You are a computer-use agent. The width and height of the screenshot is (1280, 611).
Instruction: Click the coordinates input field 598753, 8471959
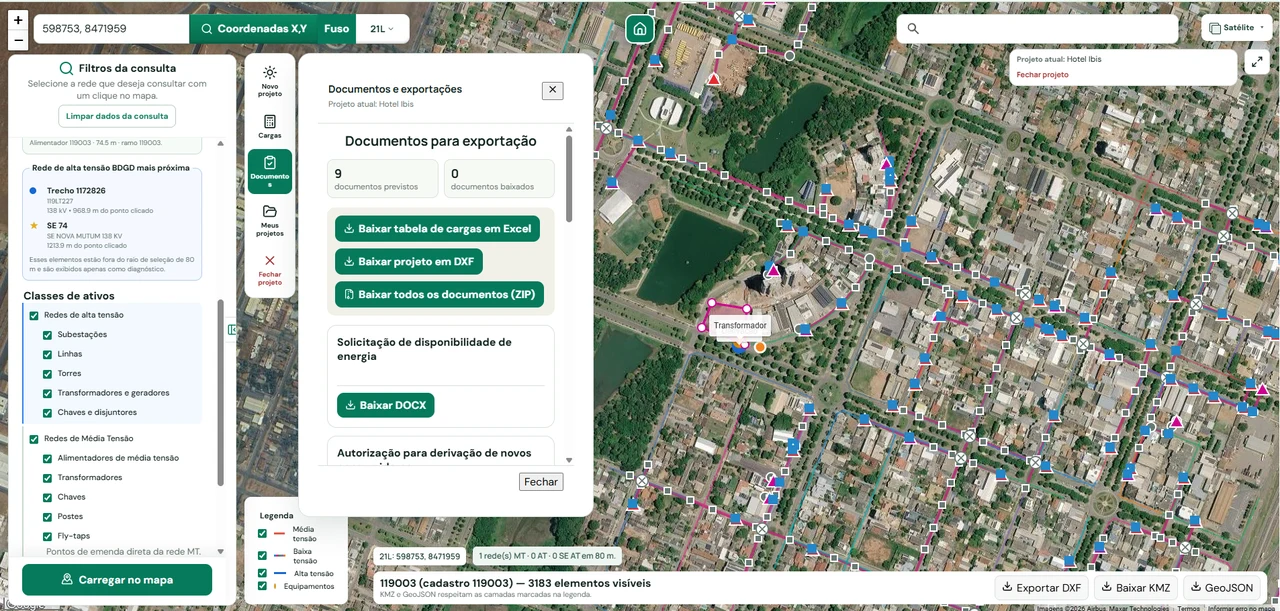click(x=111, y=29)
